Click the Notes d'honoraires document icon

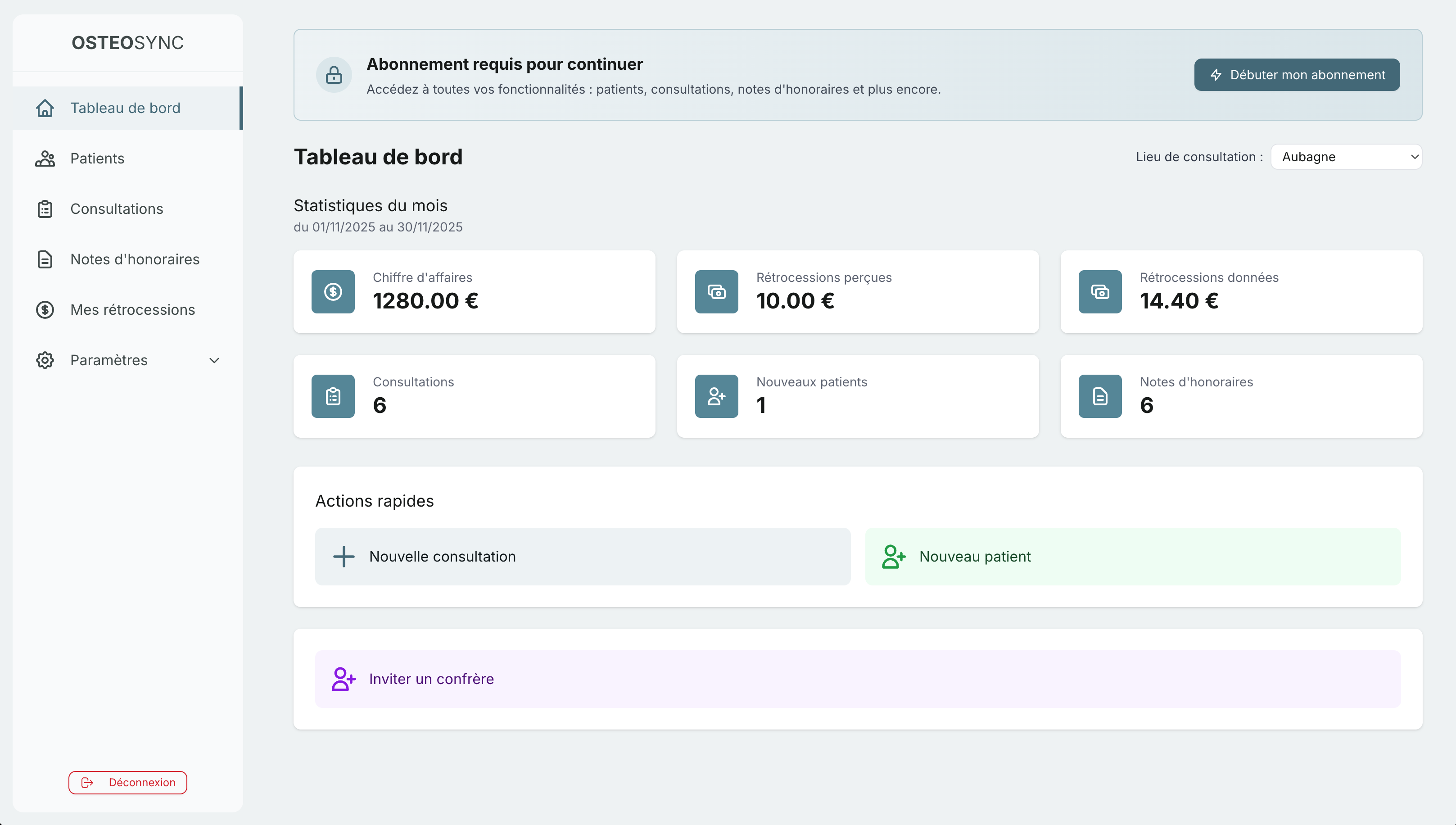[x=45, y=259]
